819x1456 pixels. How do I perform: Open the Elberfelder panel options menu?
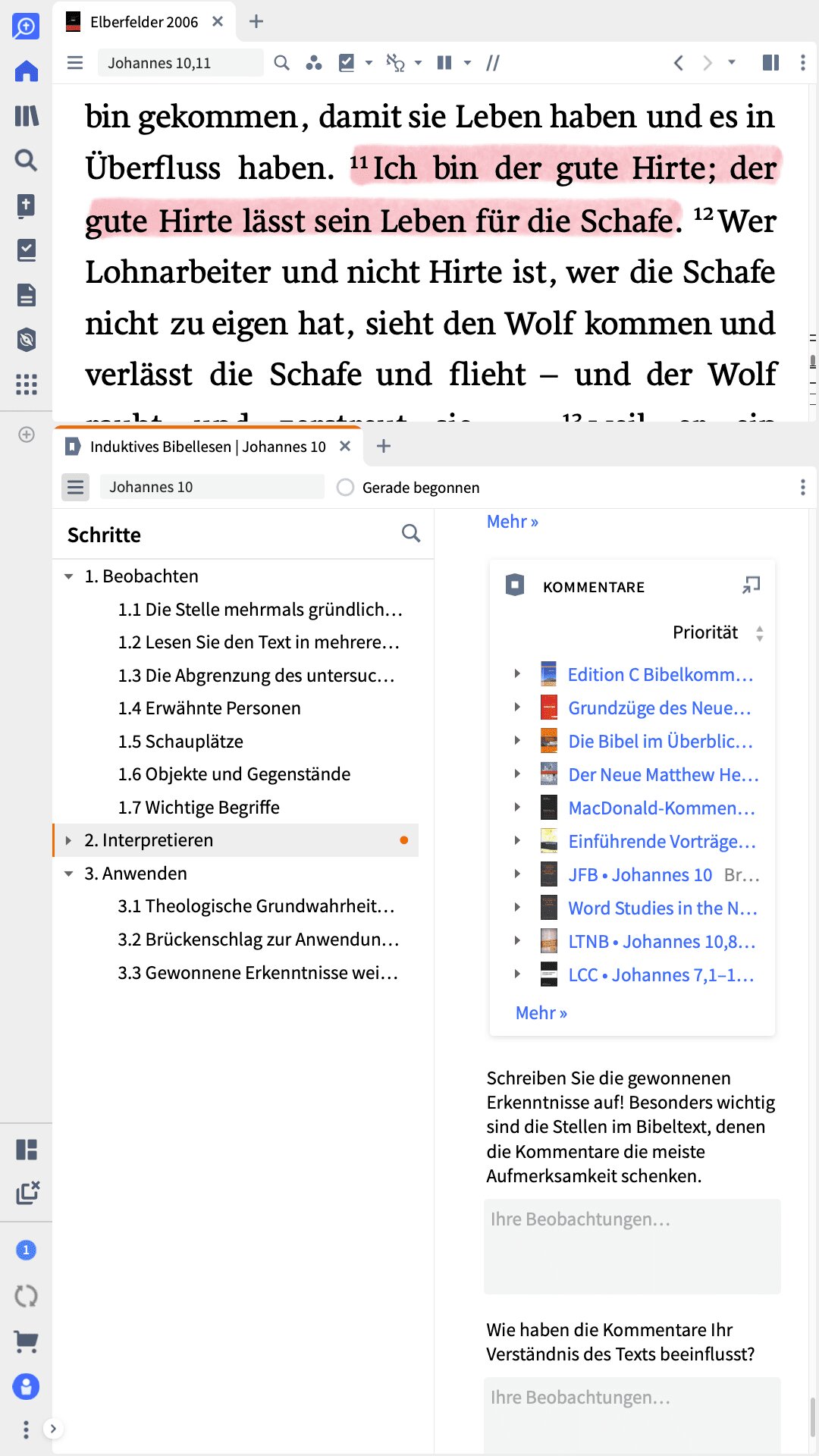pos(803,63)
